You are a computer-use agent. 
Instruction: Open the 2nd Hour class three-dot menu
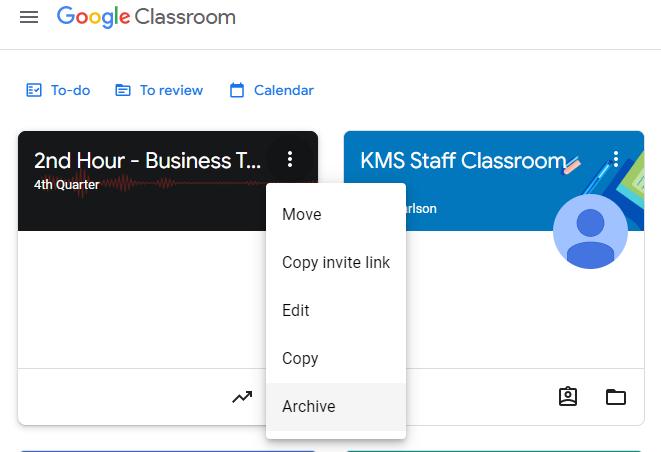[290, 159]
